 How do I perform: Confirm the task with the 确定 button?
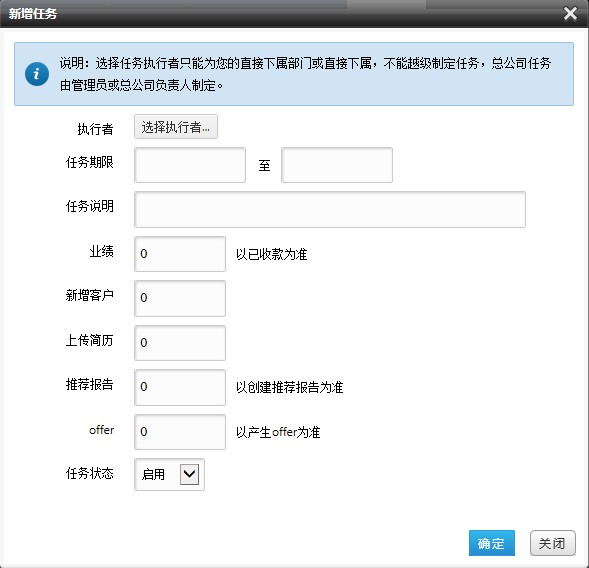492,543
